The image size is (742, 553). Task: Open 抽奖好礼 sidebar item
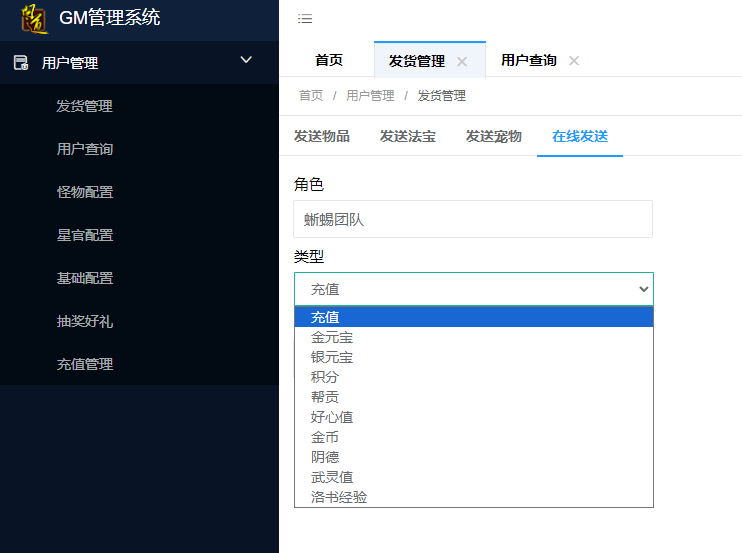(85, 321)
